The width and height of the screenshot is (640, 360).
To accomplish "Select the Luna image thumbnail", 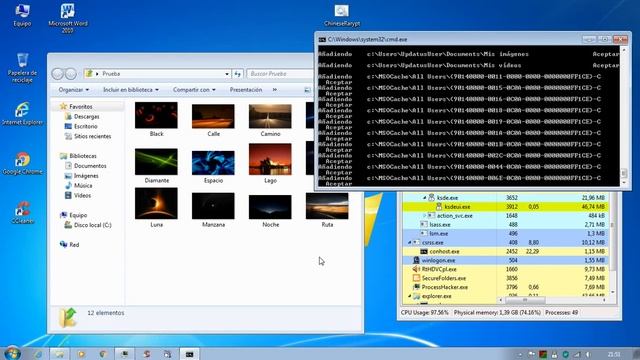I will [156, 204].
